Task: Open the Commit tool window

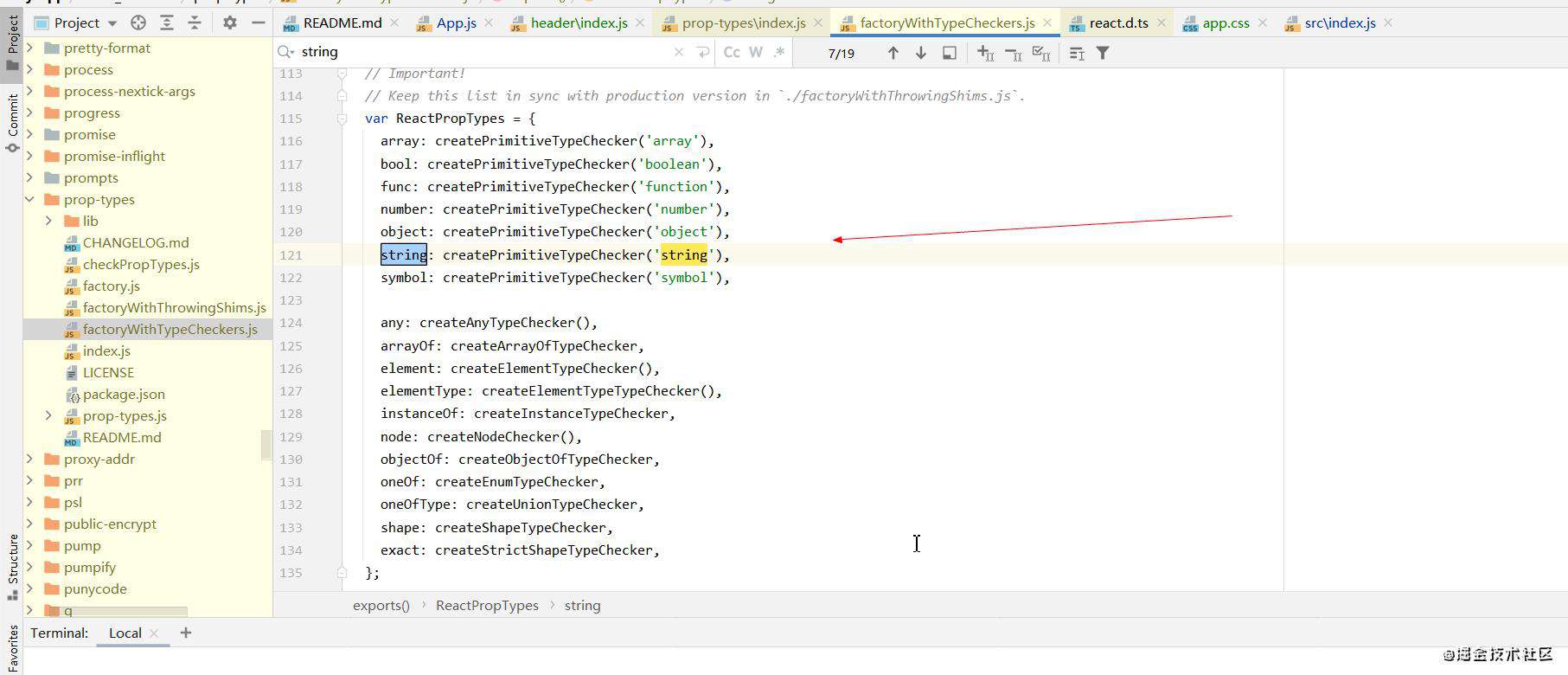Action: pyautogui.click(x=12, y=124)
